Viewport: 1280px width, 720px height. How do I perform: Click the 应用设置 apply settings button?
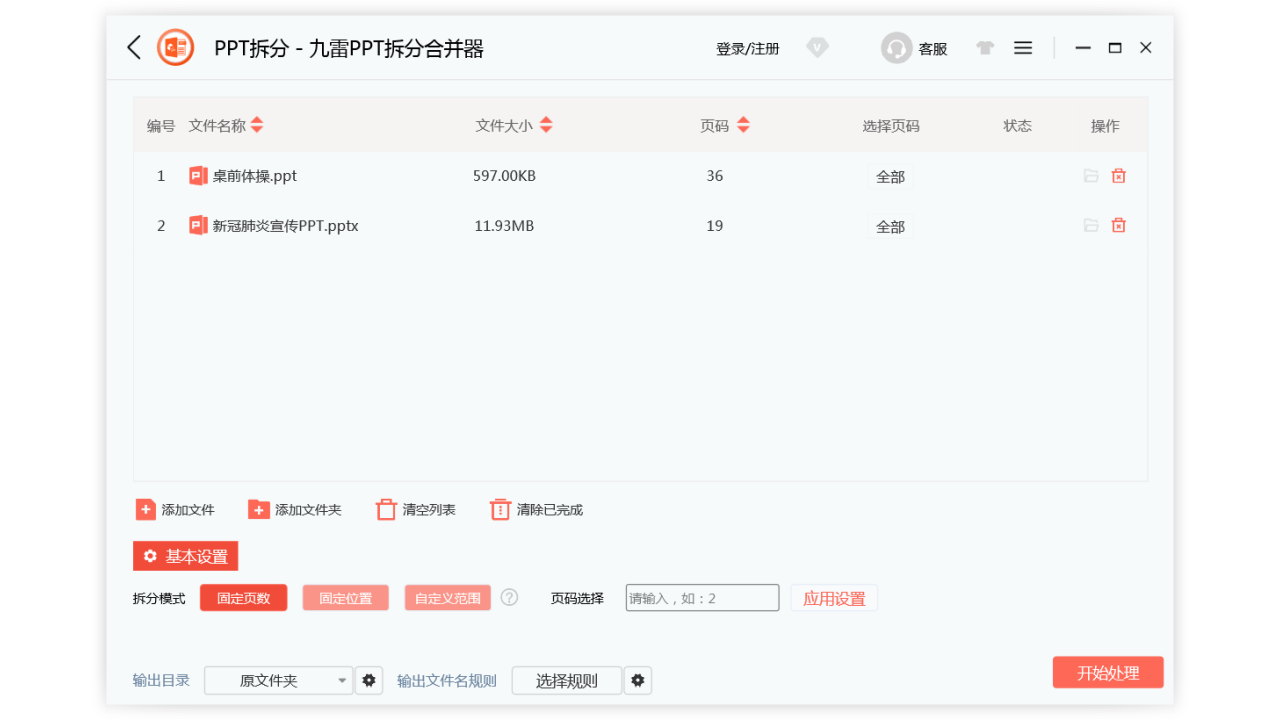point(834,597)
